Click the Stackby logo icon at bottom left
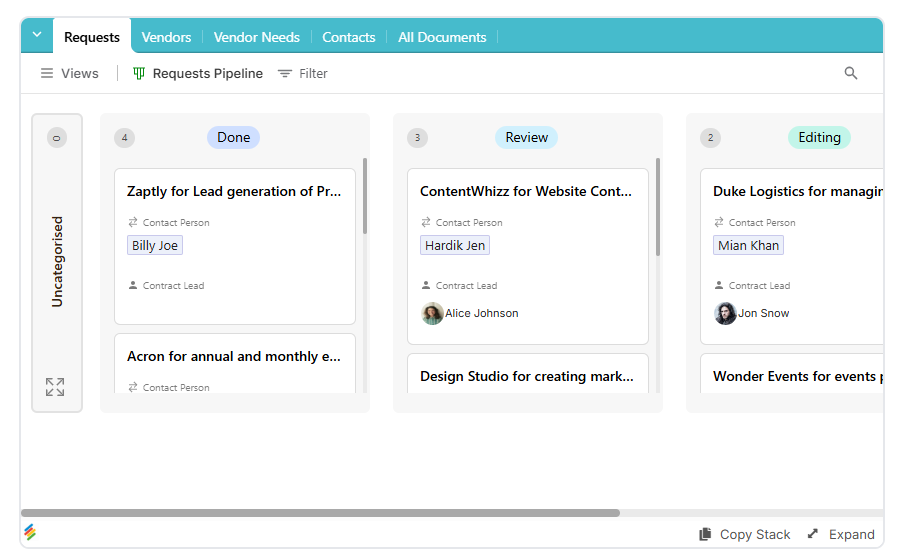Image resolution: width=908 pixels, height=557 pixels. point(30,532)
